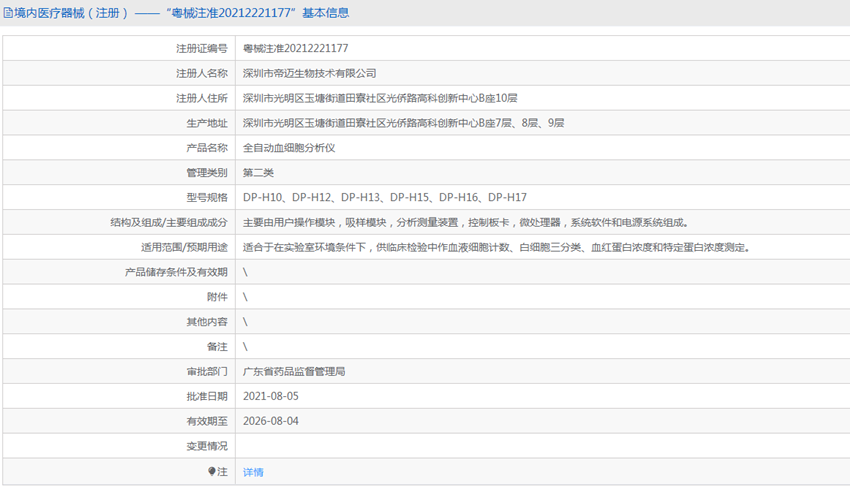Click the 产品储存条件及有效期 row label
This screenshot has width=850, height=486.
pyautogui.click(x=176, y=272)
